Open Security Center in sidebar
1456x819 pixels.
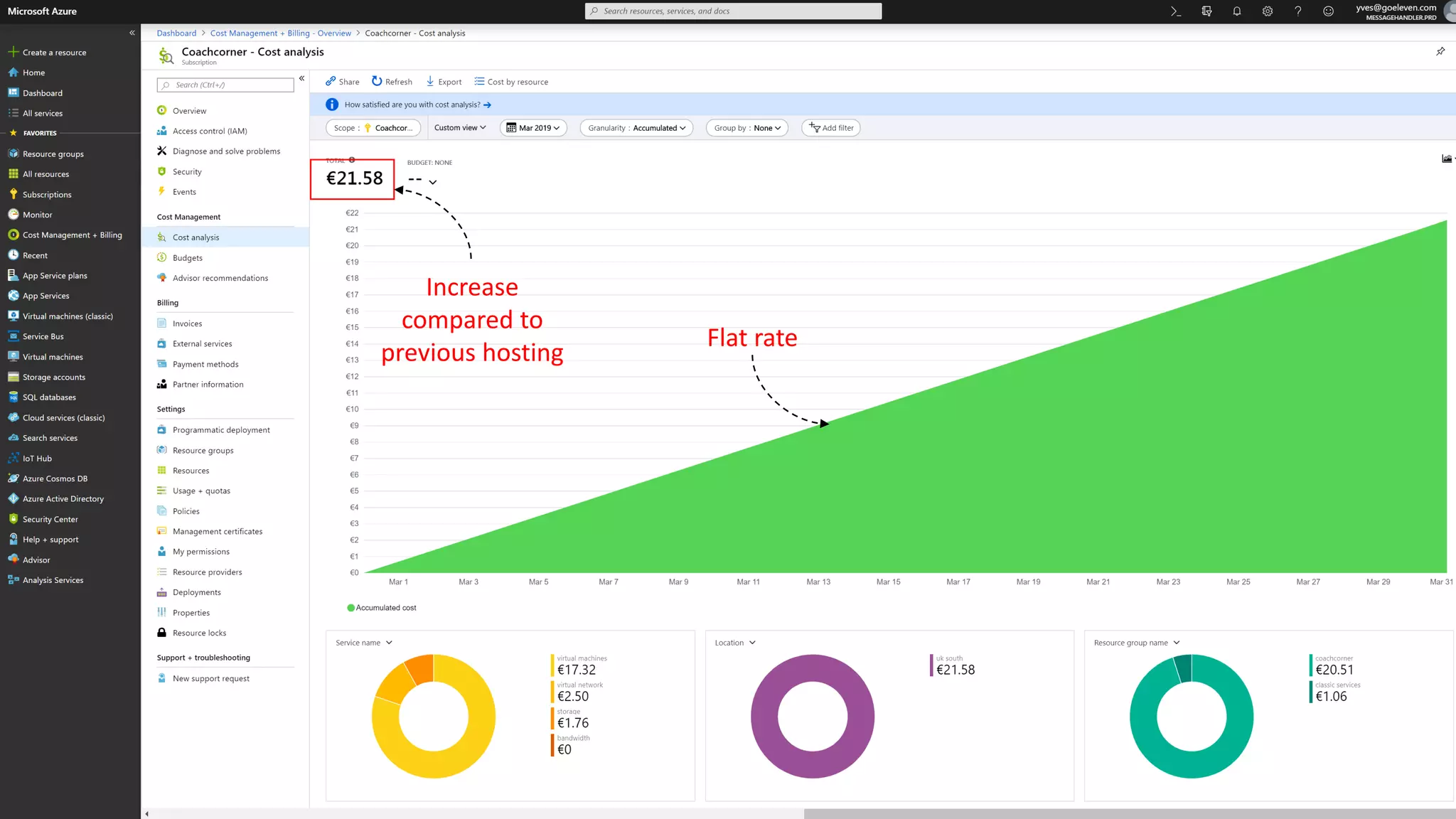point(50,520)
